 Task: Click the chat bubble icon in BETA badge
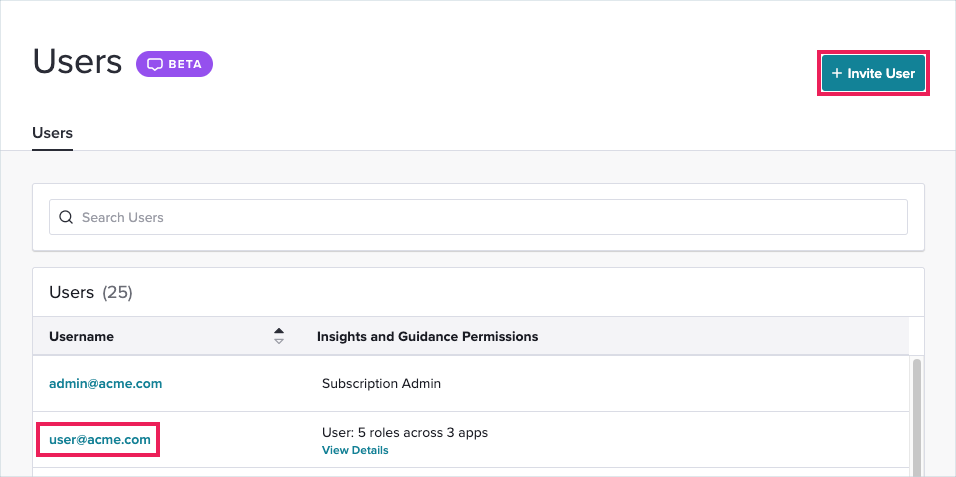coord(155,64)
